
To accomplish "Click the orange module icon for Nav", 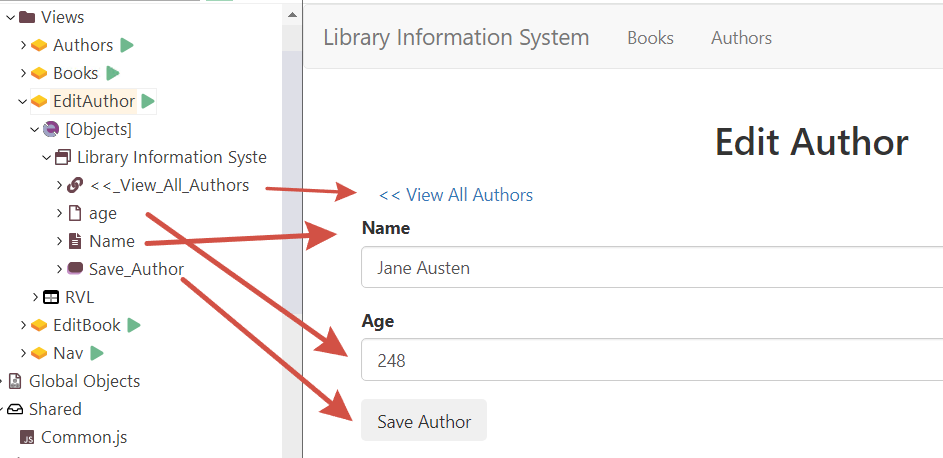I will pyautogui.click(x=39, y=353).
